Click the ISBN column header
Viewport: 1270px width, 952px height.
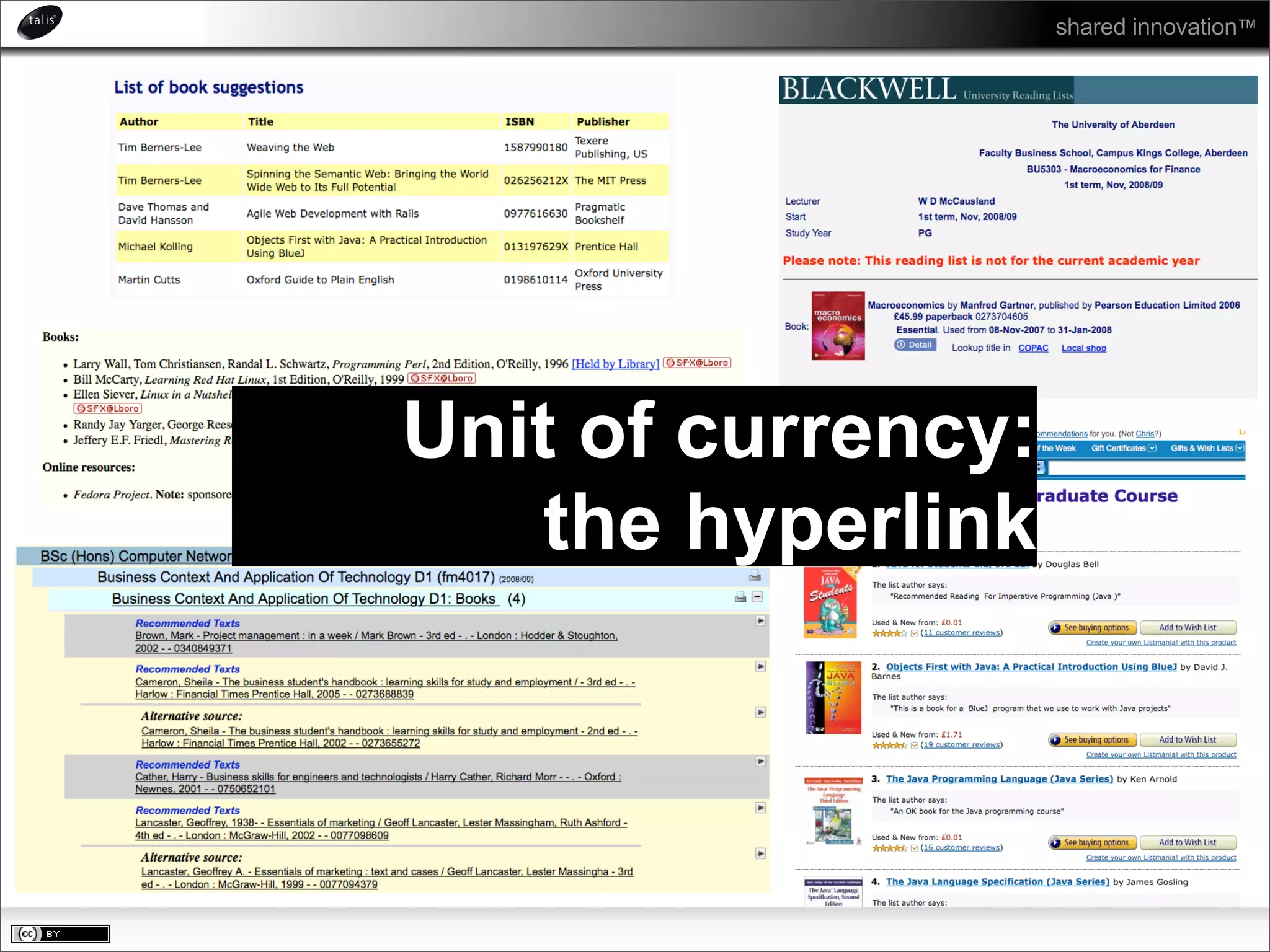[536, 121]
